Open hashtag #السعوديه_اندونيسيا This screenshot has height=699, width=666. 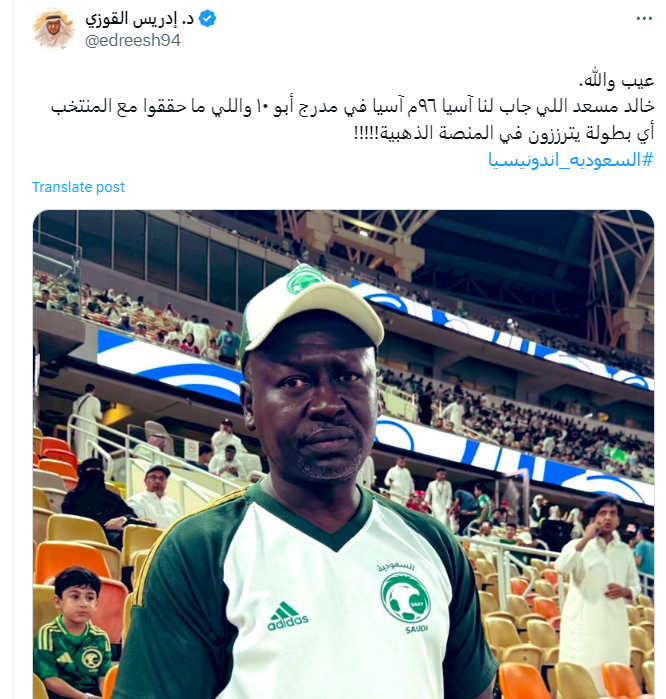click(571, 160)
